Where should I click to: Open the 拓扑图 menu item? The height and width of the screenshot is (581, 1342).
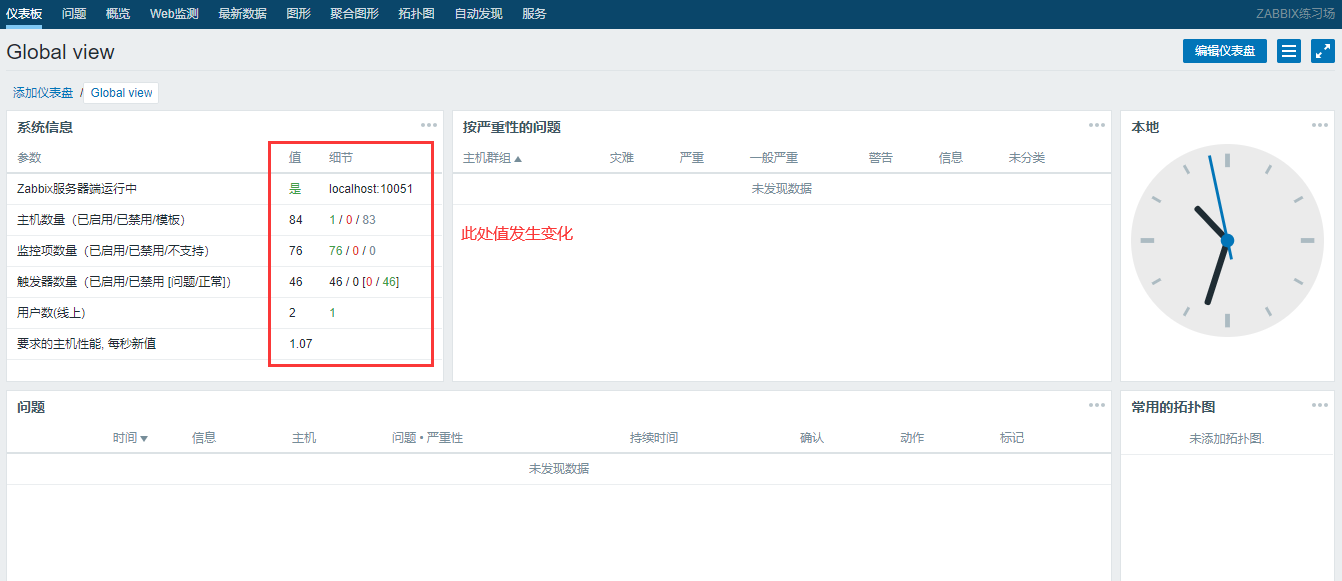coord(416,14)
